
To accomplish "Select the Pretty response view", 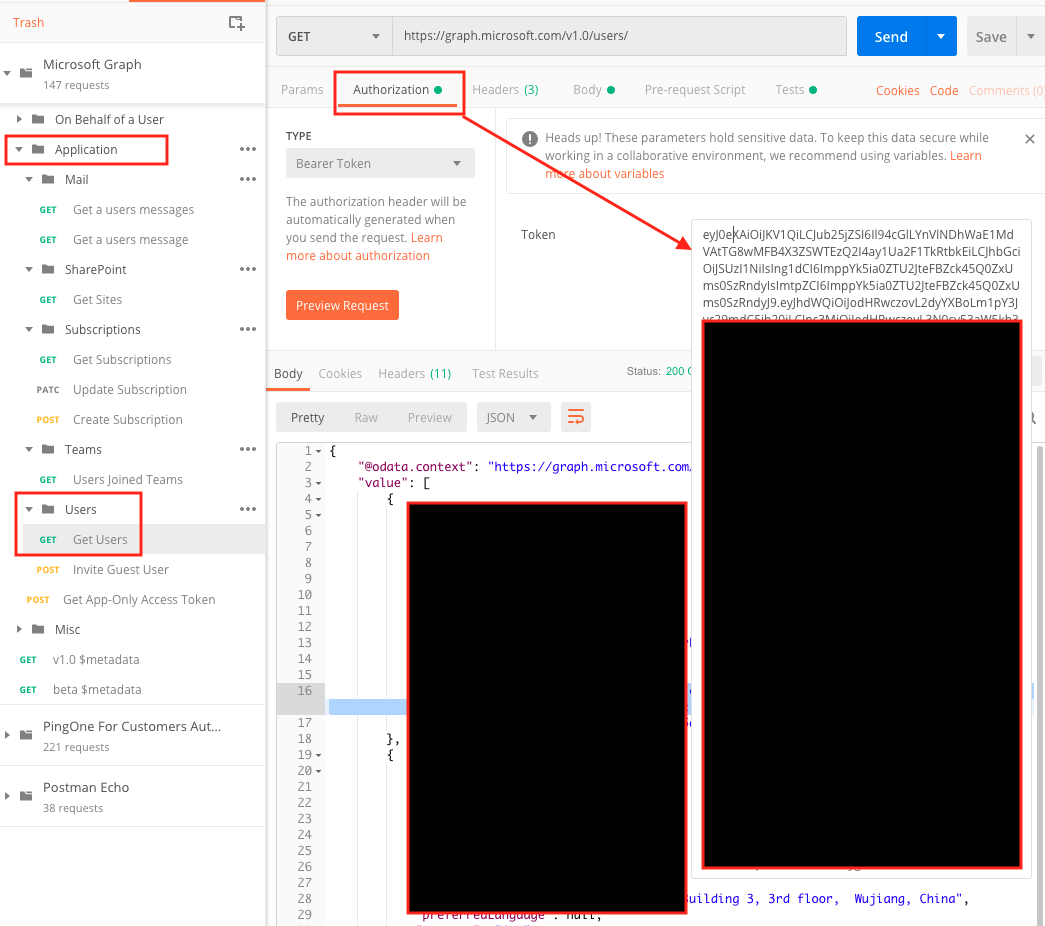I will [x=307, y=417].
